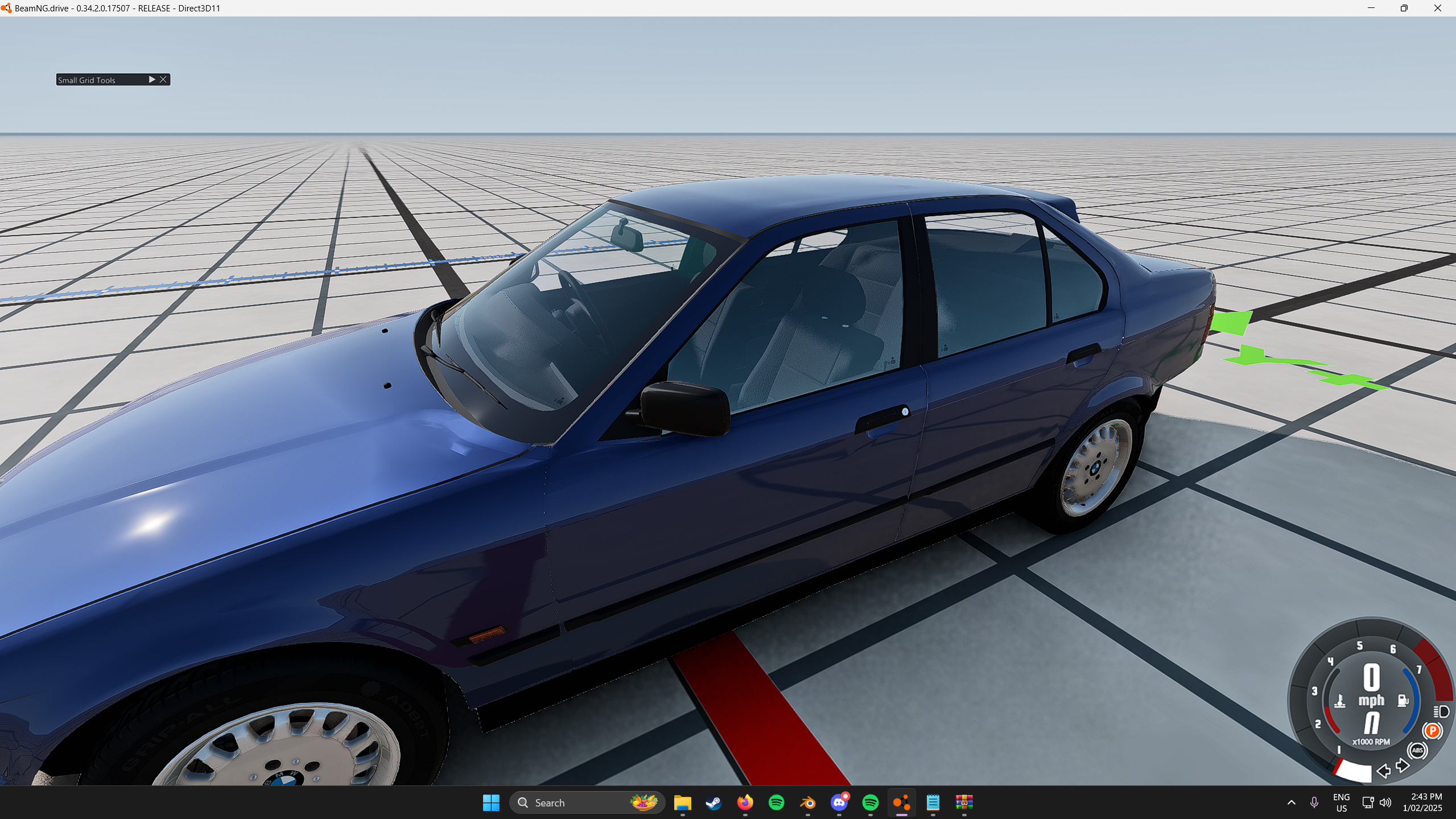Open the volume control tray icon
The height and width of the screenshot is (819, 1456).
[x=1385, y=802]
